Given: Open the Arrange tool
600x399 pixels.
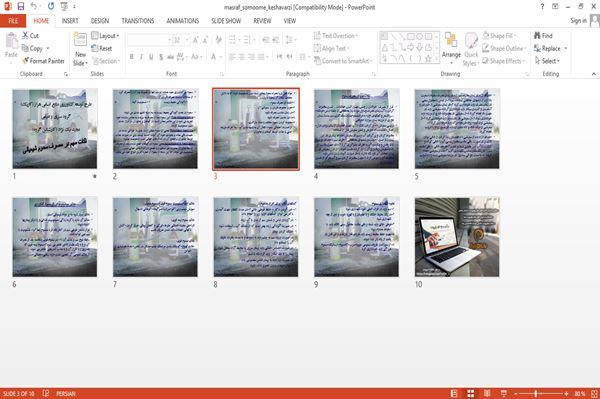Looking at the screenshot, I should coord(451,47).
